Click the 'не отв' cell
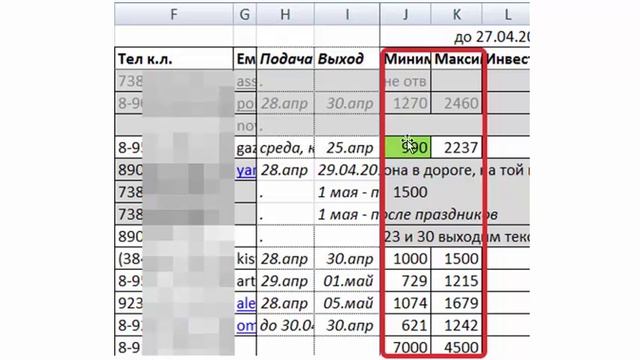Screen dimensions: 640x360 click(407, 81)
